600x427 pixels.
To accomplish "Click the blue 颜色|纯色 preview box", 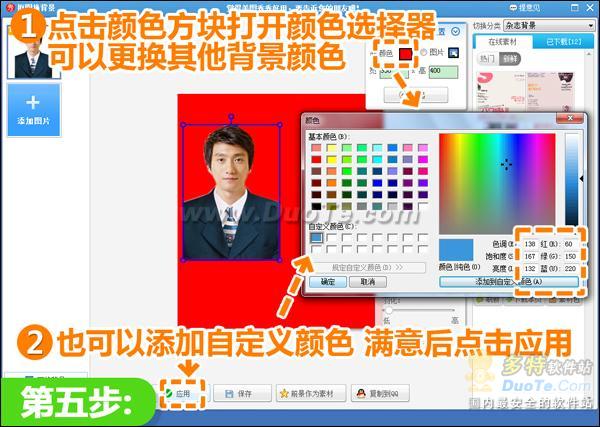I will 456,250.
